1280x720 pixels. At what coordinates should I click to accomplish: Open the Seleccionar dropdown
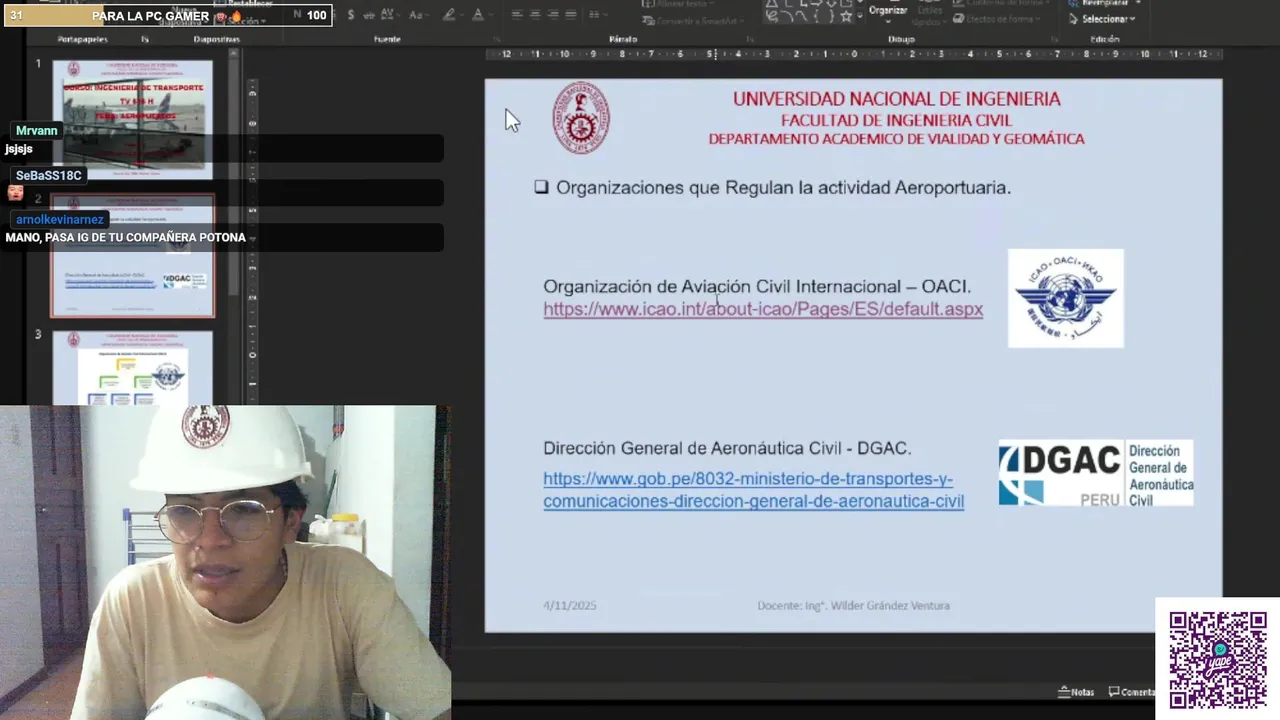click(1102, 19)
